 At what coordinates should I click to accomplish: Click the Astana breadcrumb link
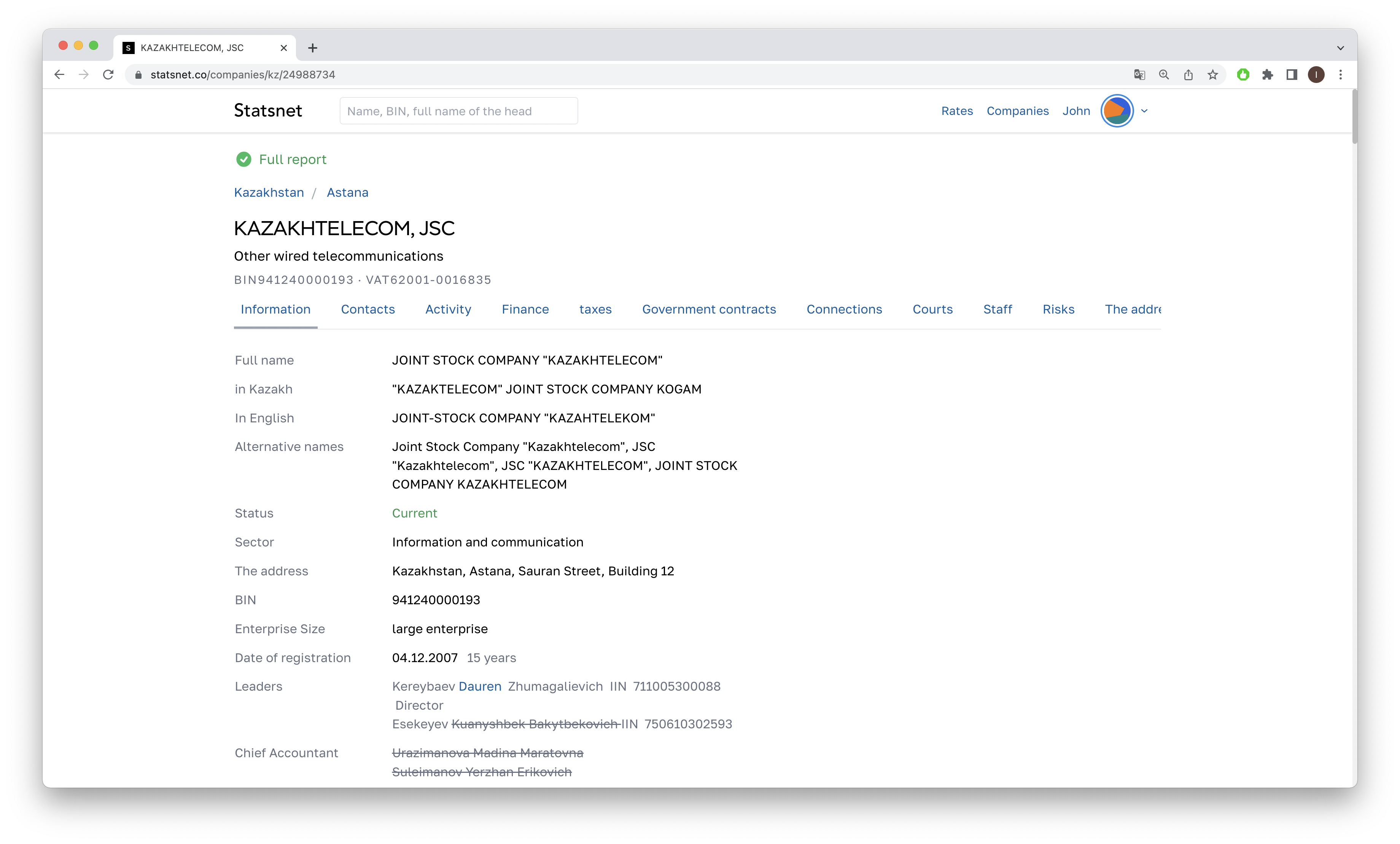(x=347, y=193)
